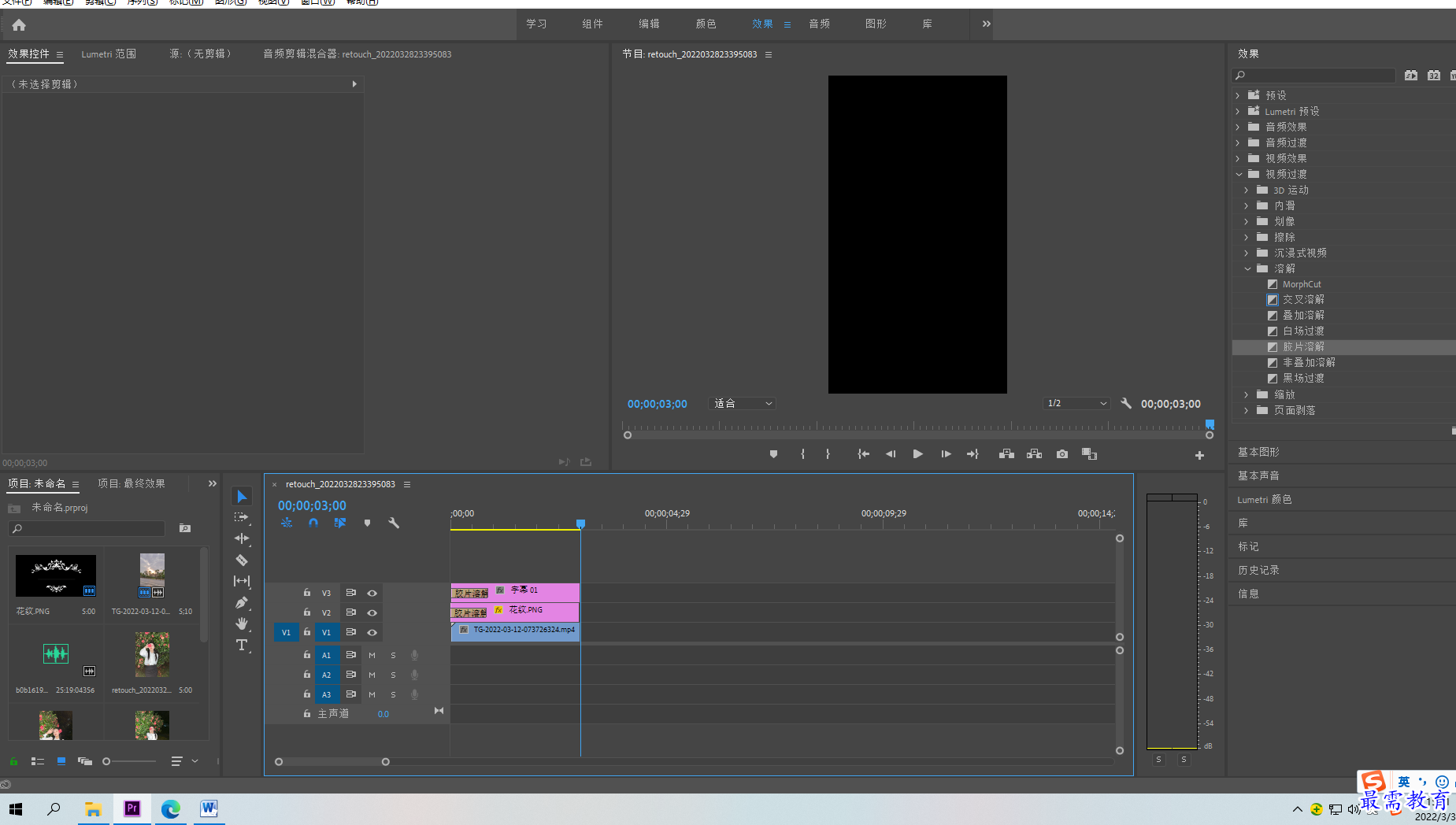1456x825 pixels.
Task: Go to In point
Action: tap(863, 454)
